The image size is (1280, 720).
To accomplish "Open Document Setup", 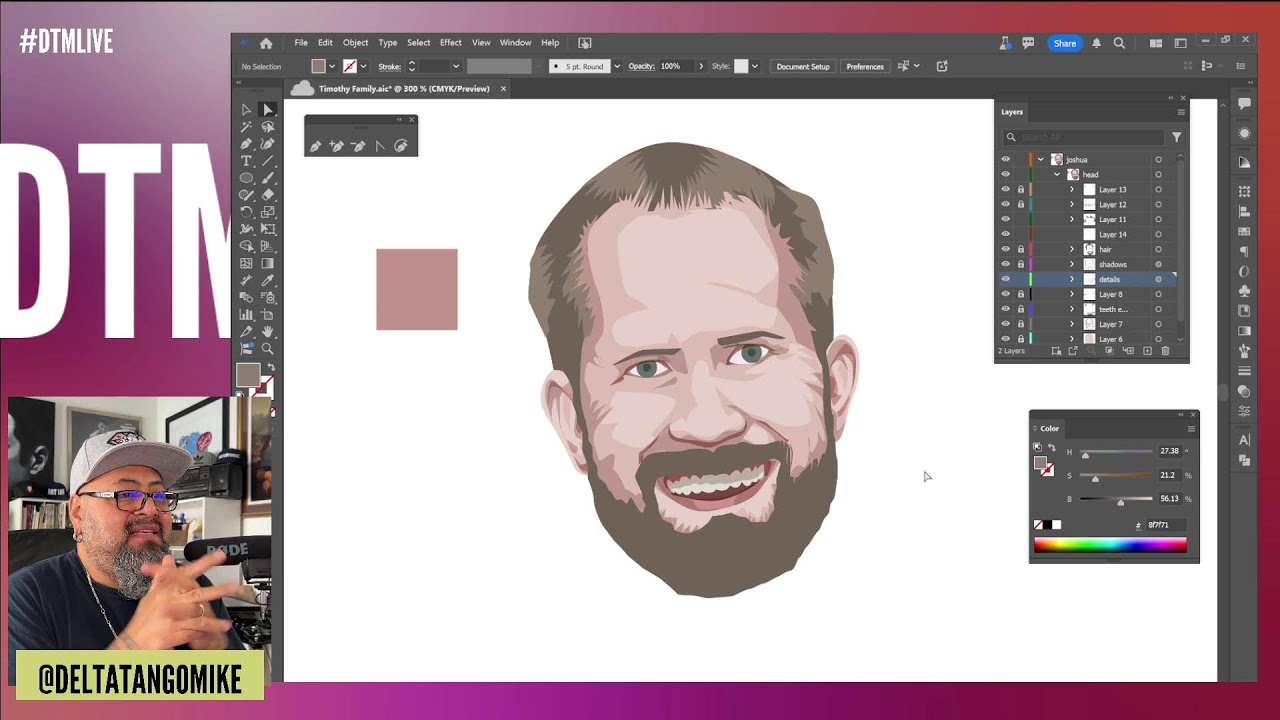I will point(803,66).
